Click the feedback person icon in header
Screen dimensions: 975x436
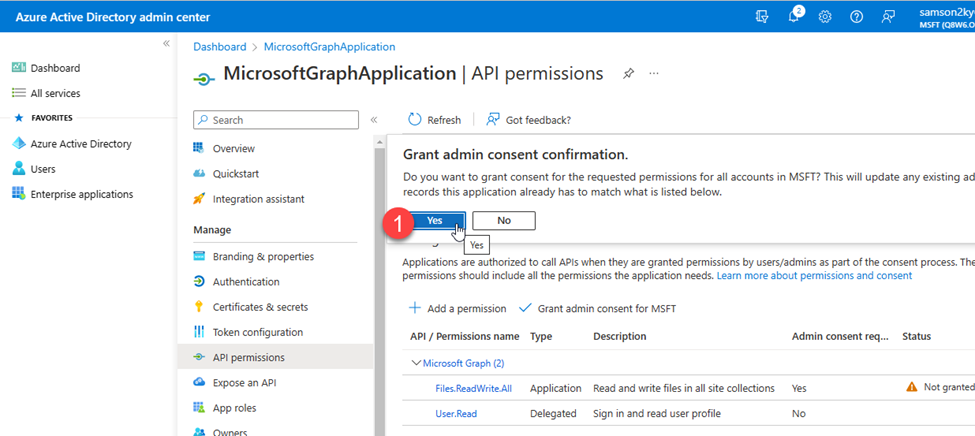pos(888,17)
